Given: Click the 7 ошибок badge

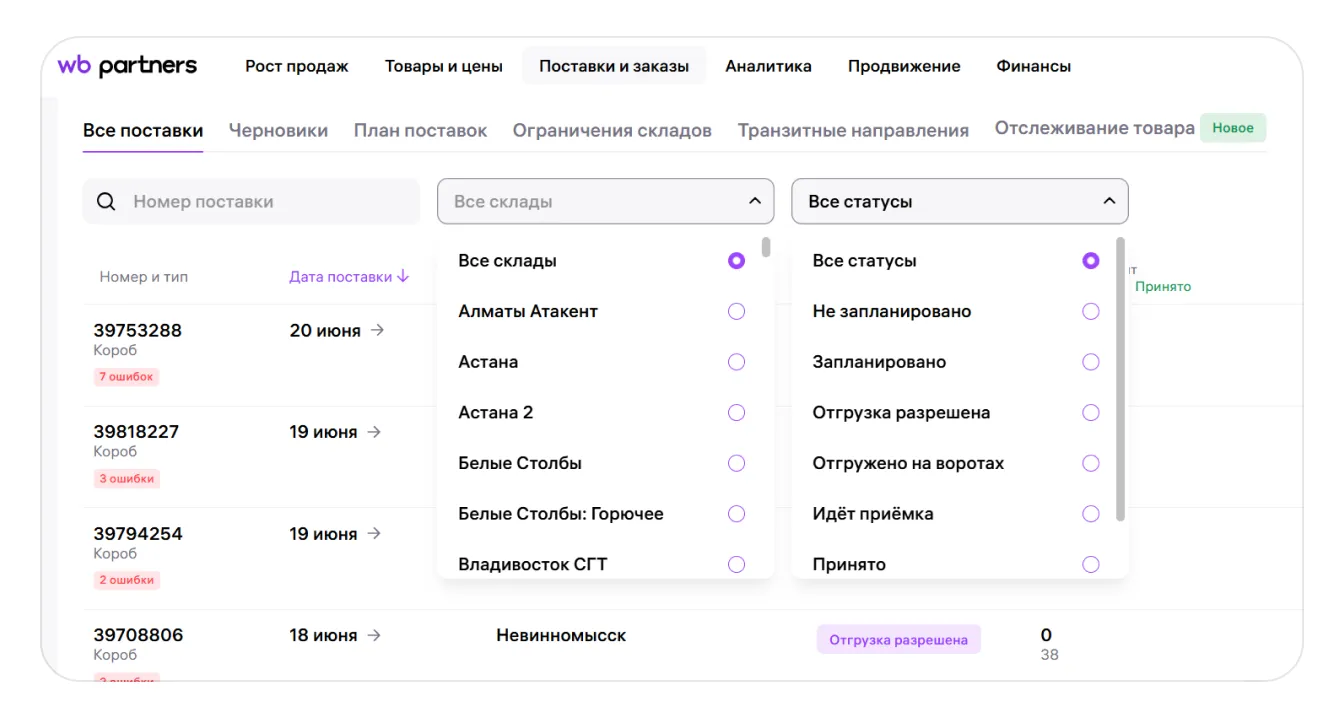Looking at the screenshot, I should pos(127,377).
